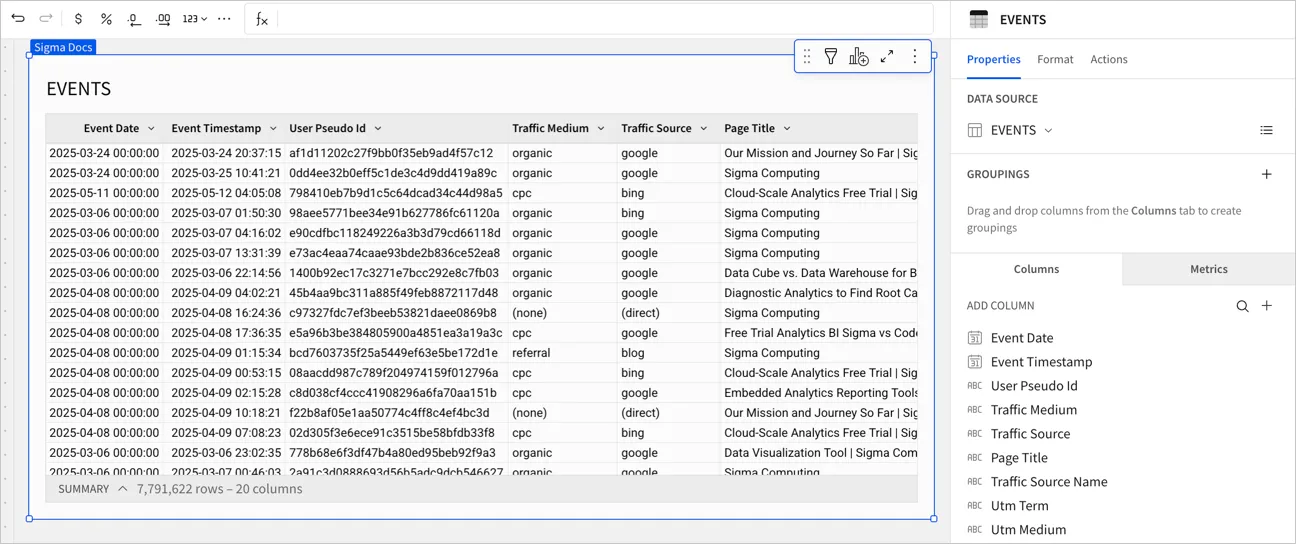Open Page Title column header dropdown
The height and width of the screenshot is (544, 1296).
click(787, 129)
